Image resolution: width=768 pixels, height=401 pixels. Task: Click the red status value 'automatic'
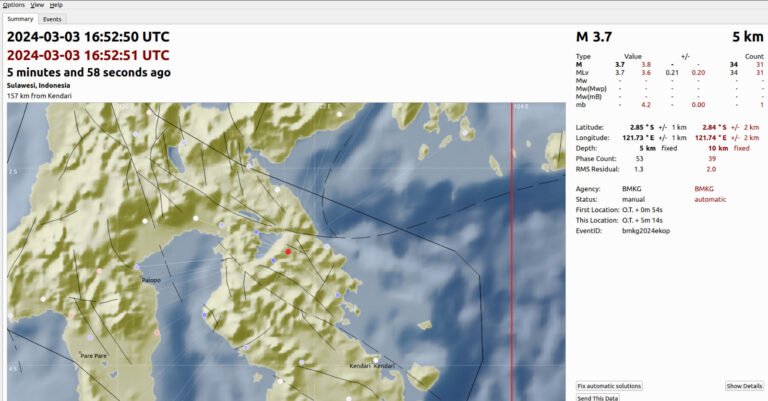pos(710,200)
